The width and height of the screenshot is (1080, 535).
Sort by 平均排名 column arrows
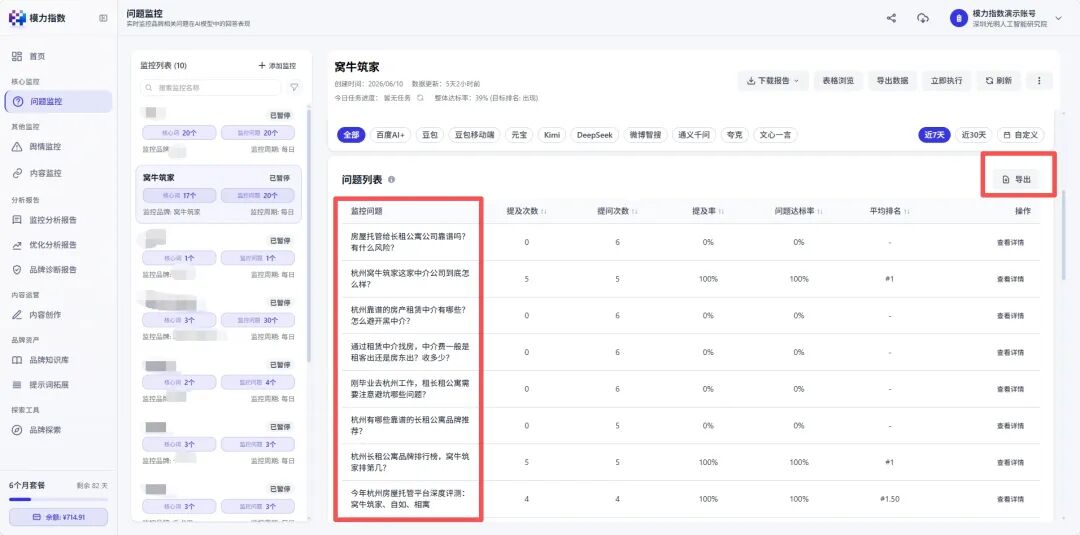pyautogui.click(x=907, y=211)
